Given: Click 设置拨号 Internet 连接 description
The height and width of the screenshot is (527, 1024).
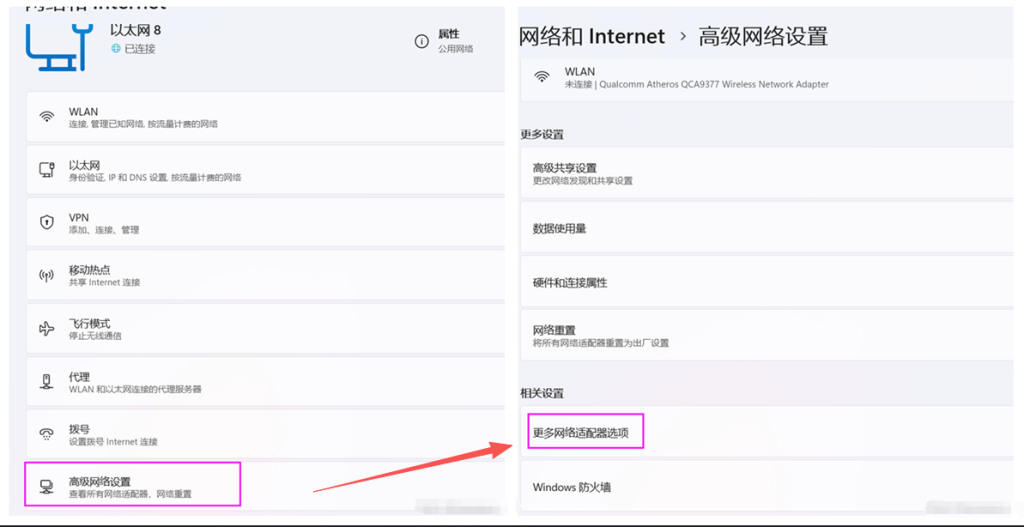Looking at the screenshot, I should [x=113, y=441].
